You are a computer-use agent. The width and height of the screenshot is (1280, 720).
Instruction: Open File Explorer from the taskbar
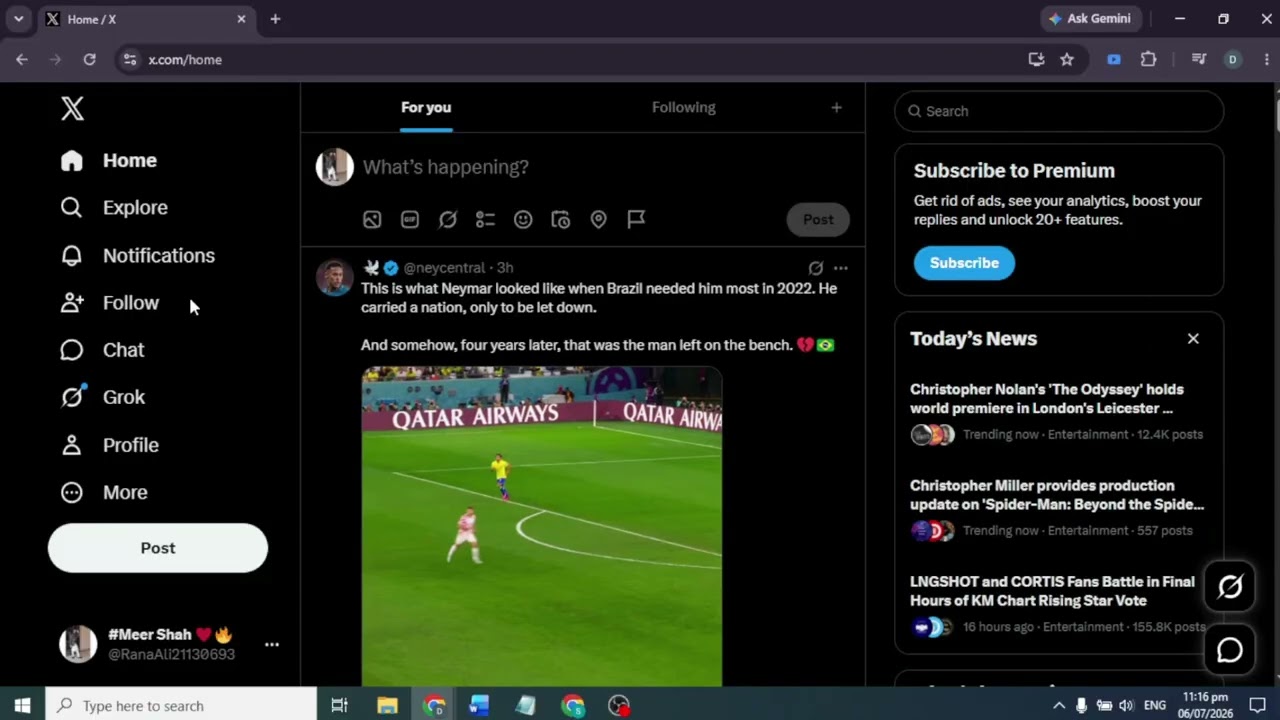387,706
